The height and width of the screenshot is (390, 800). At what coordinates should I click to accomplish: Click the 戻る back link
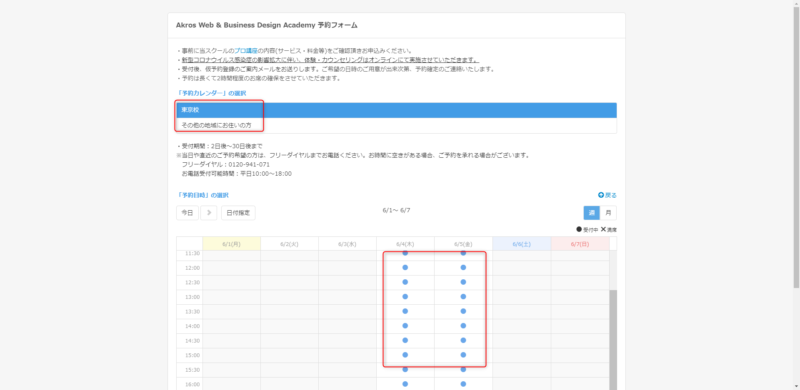pyautogui.click(x=608, y=195)
